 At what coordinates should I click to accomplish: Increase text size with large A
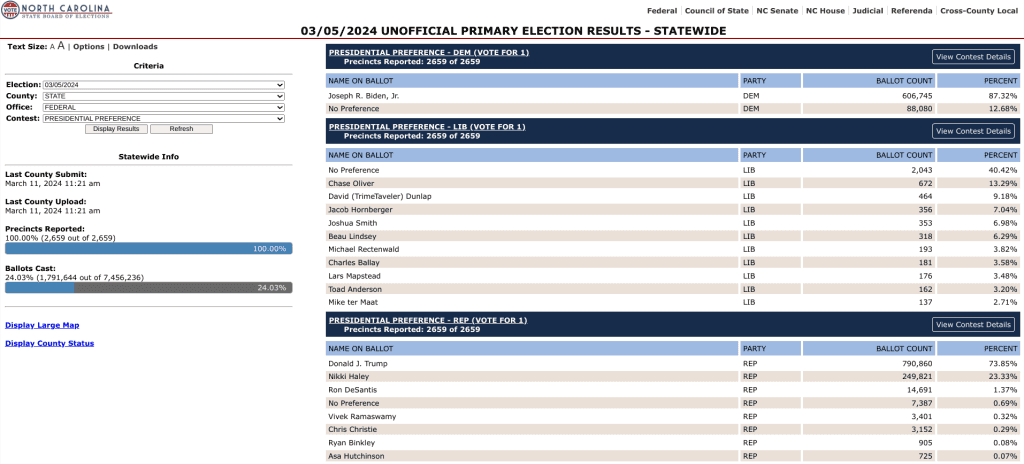coord(61,46)
